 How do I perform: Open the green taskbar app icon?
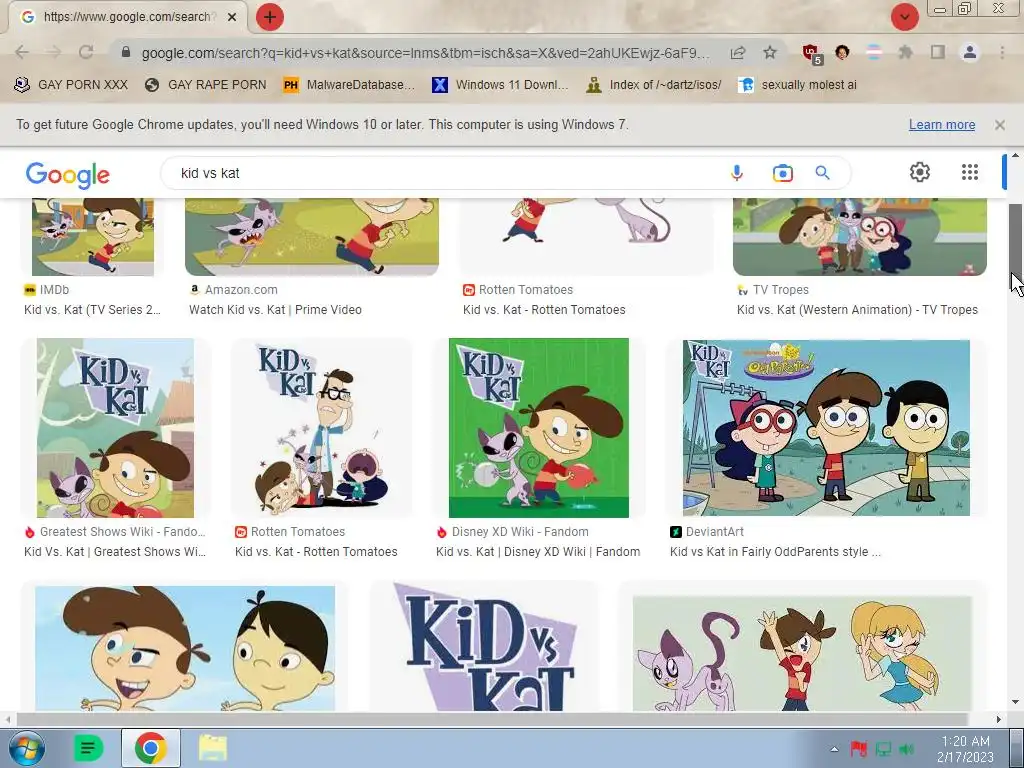click(x=89, y=748)
